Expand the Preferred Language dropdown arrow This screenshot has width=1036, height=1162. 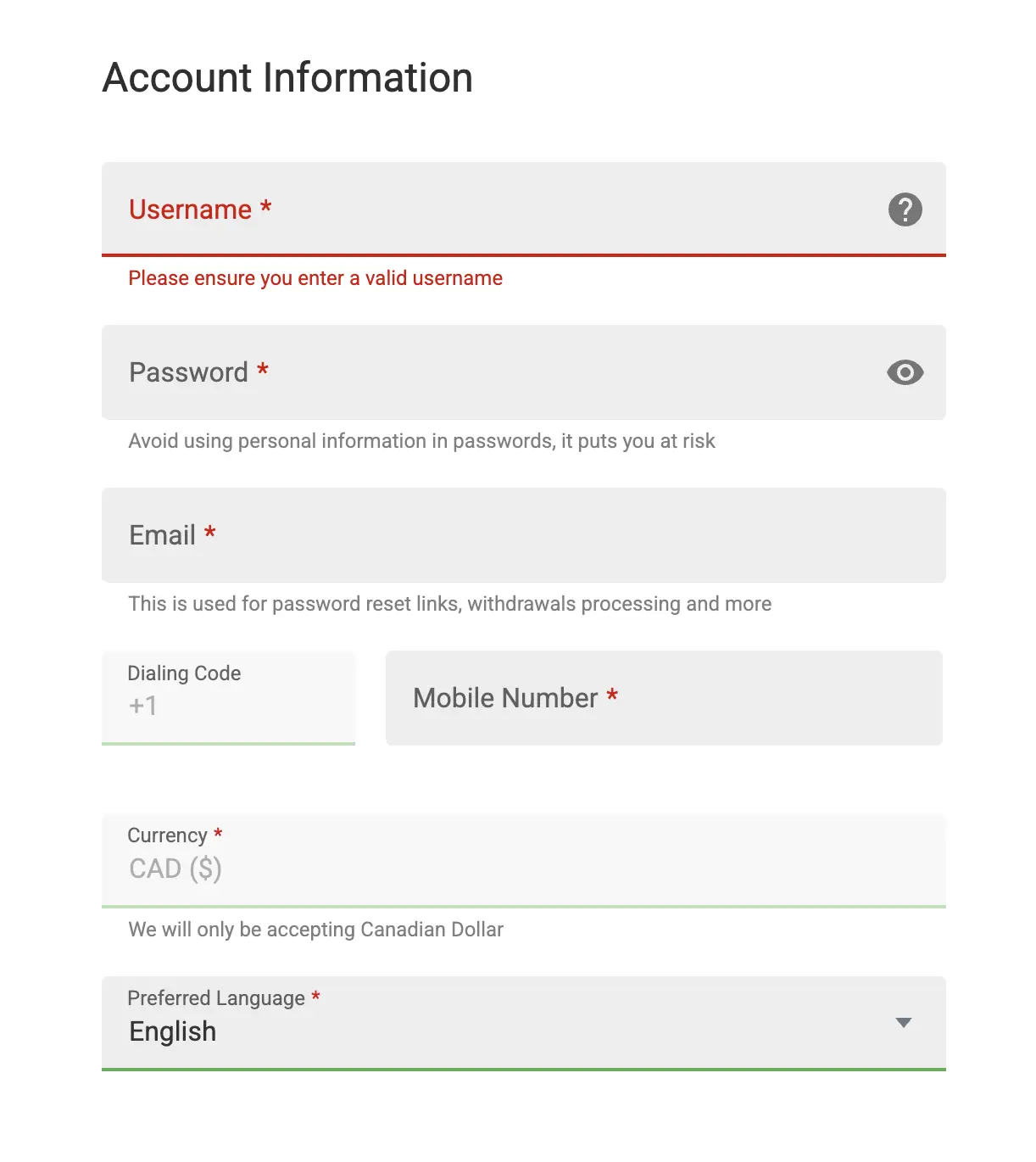tap(904, 1023)
